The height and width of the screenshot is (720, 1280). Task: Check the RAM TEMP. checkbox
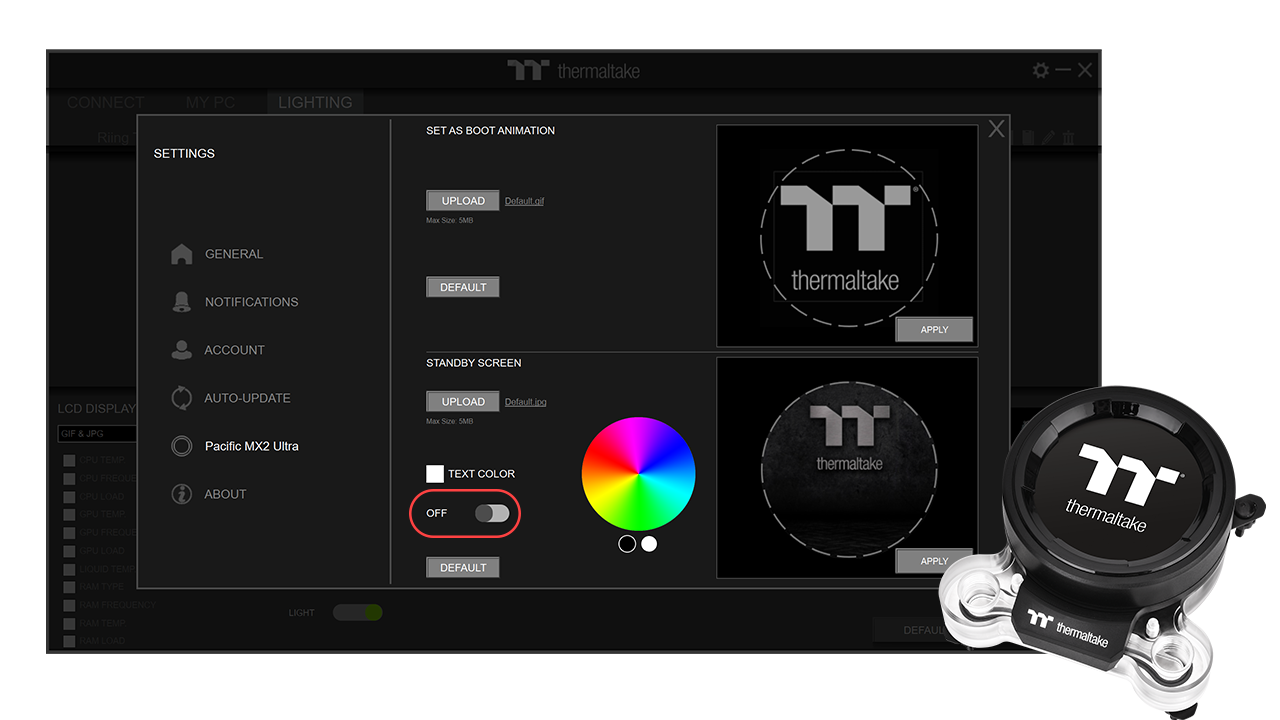[x=69, y=623]
